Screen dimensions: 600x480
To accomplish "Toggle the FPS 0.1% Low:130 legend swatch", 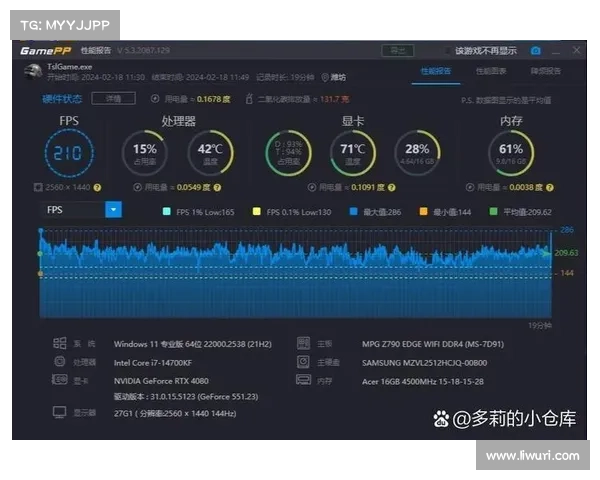I will (256, 211).
